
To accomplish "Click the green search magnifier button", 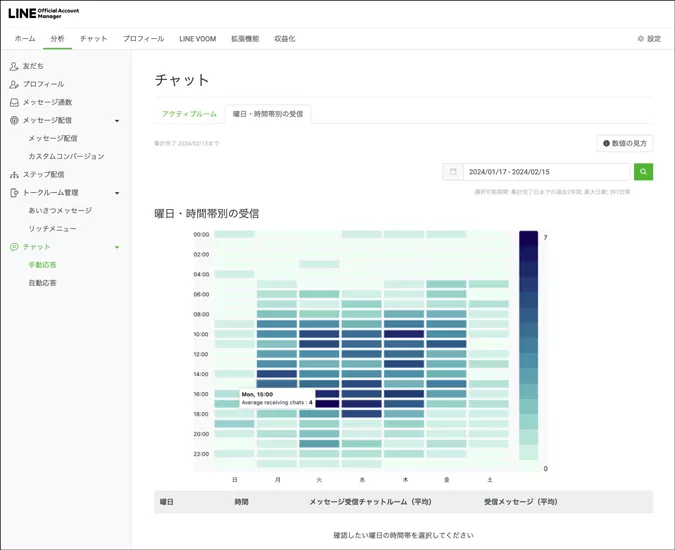I will [x=643, y=172].
